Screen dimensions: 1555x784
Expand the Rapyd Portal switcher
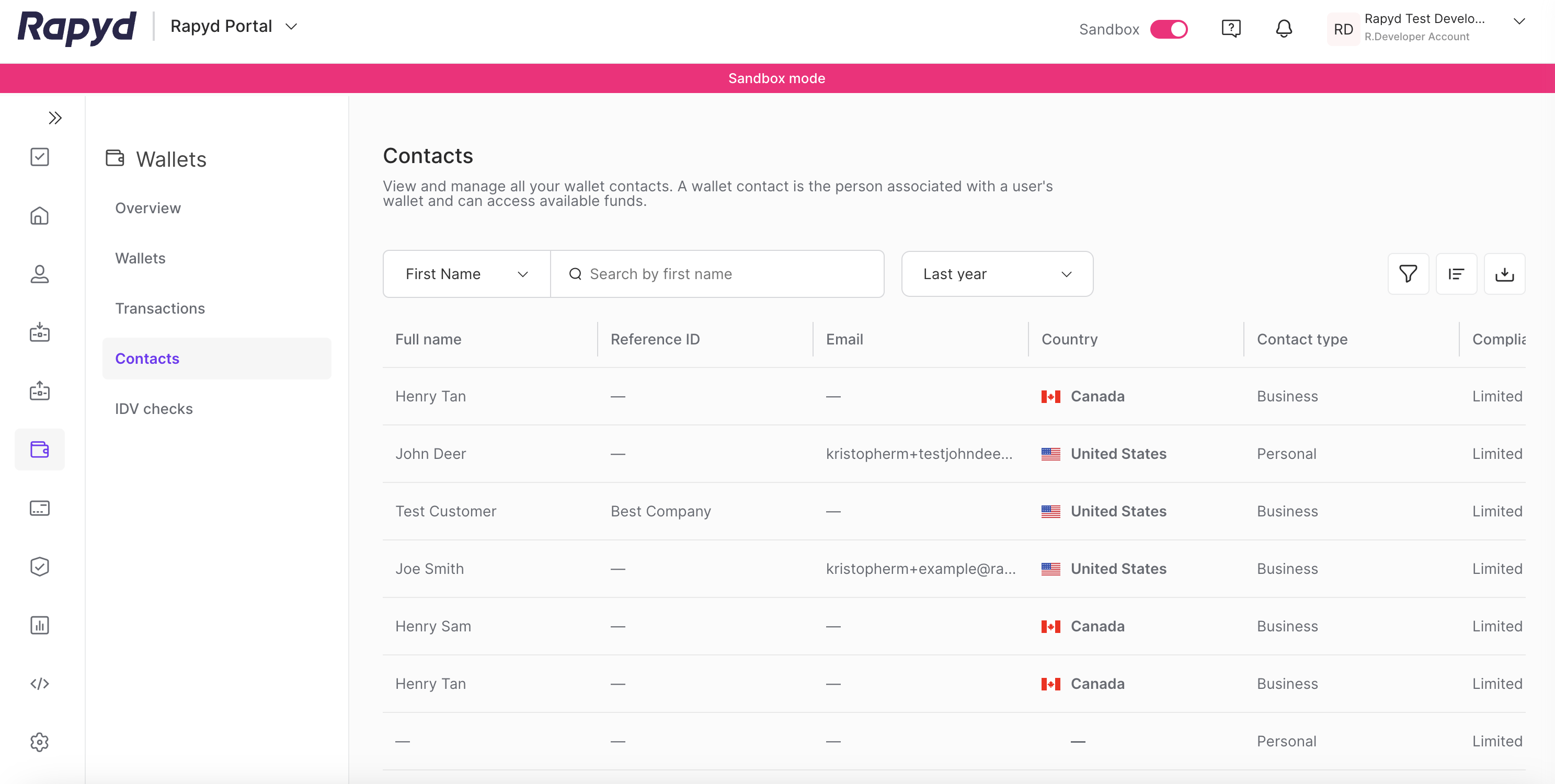point(234,27)
